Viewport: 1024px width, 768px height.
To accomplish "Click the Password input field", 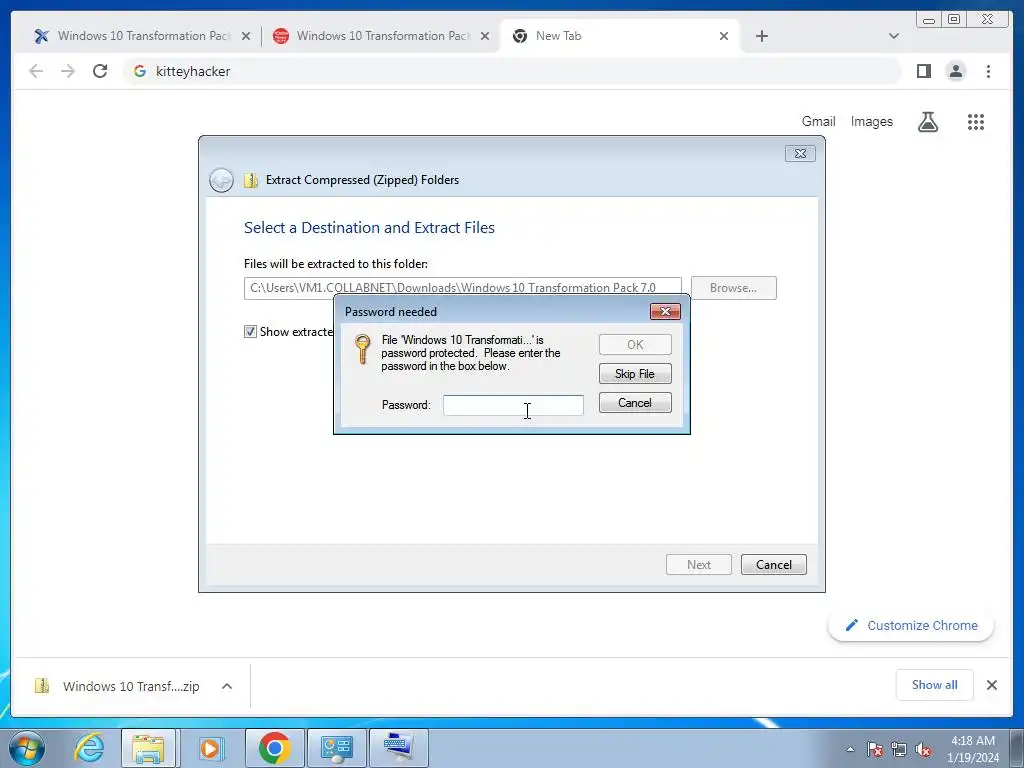I will click(x=513, y=405).
